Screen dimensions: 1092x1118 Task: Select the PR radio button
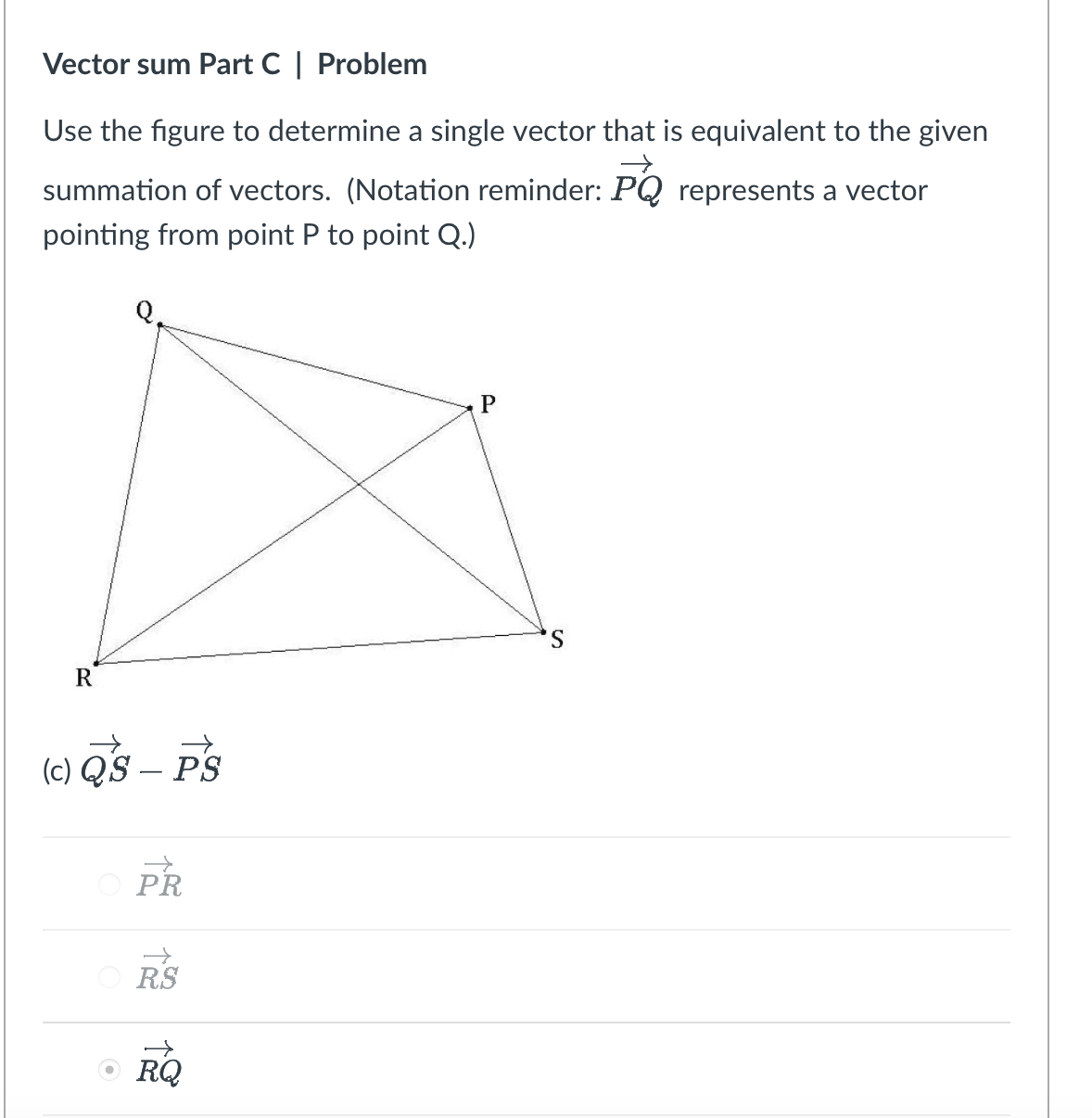point(110,883)
